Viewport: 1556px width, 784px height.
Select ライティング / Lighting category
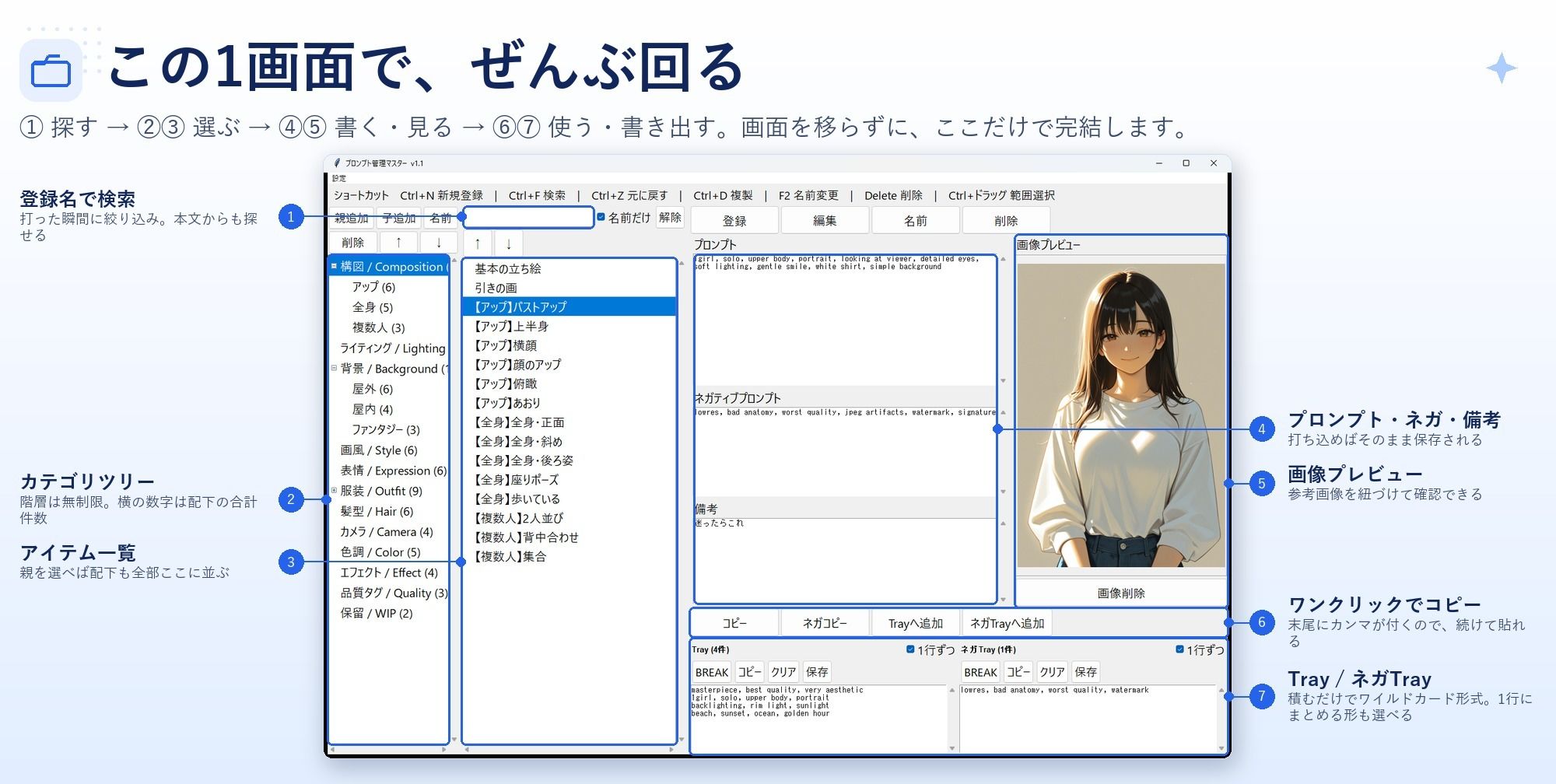pyautogui.click(x=392, y=348)
